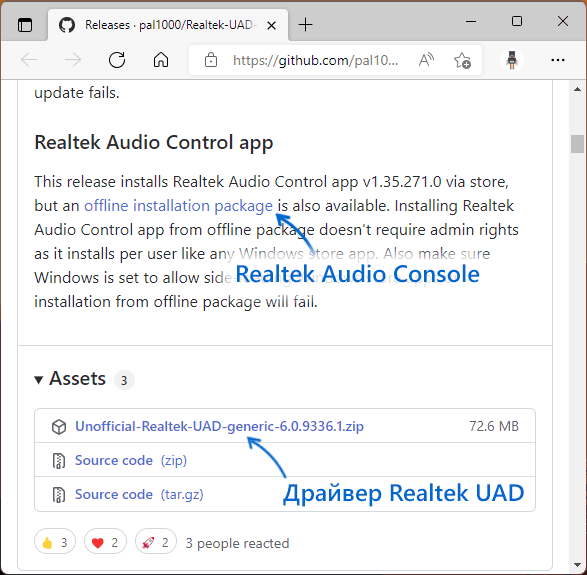Close the Releases pal1000/Realtek-UAD tab
The width and height of the screenshot is (587, 575).
271,25
